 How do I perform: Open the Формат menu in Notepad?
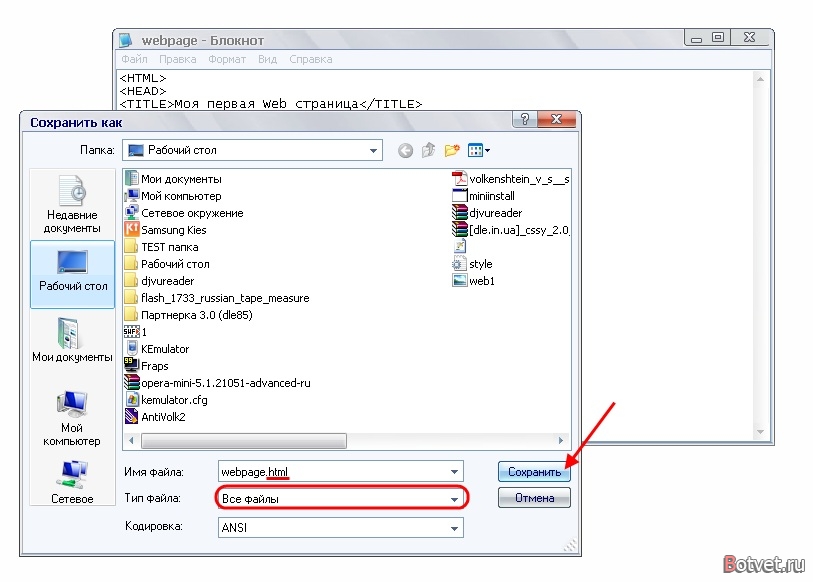coord(227,59)
